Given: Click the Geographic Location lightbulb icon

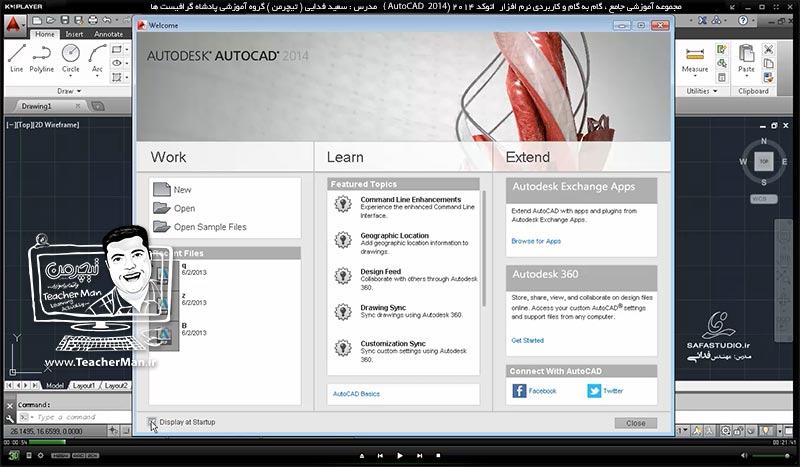Looking at the screenshot, I should pos(343,240).
